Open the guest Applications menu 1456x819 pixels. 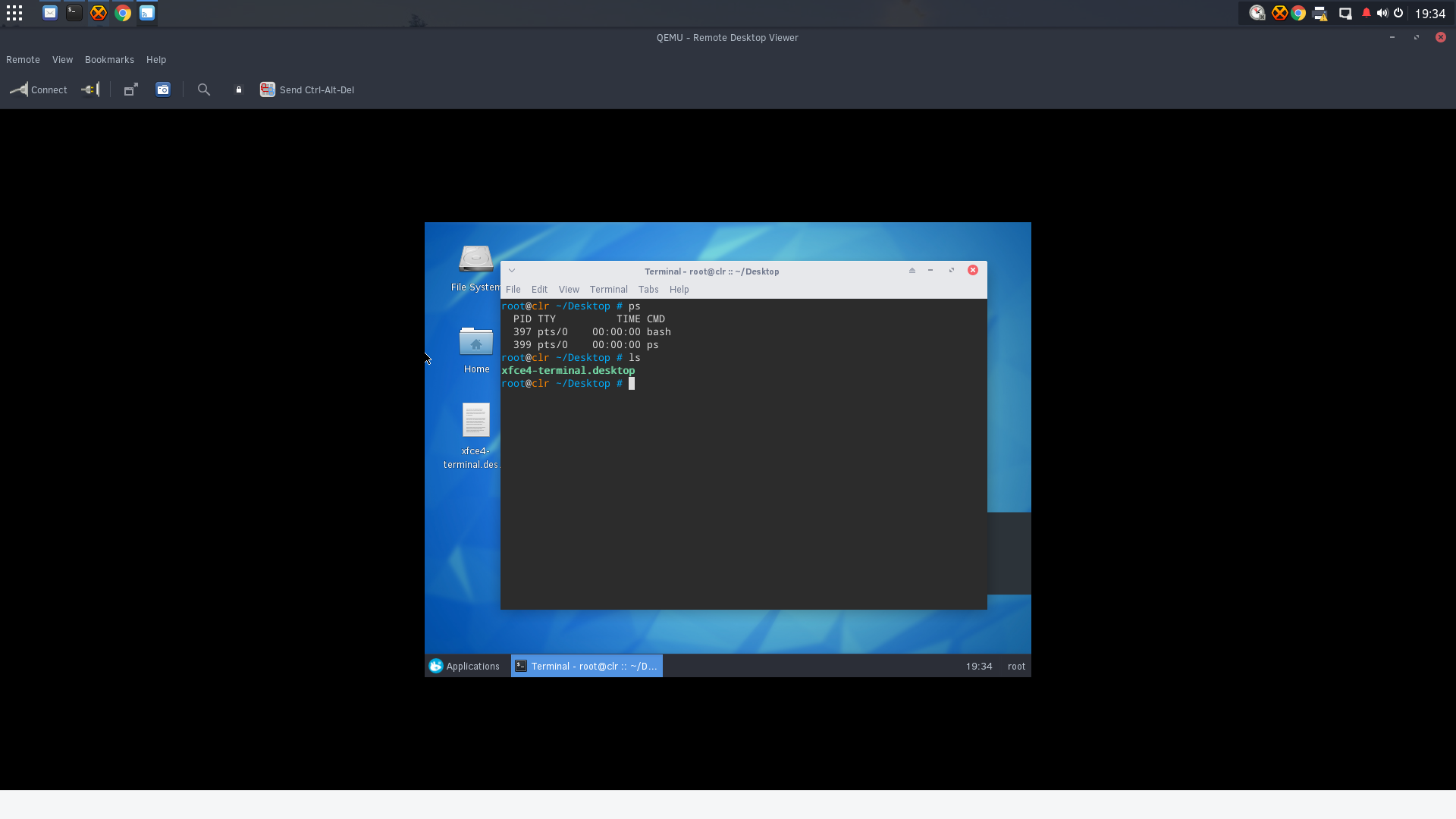coord(464,667)
